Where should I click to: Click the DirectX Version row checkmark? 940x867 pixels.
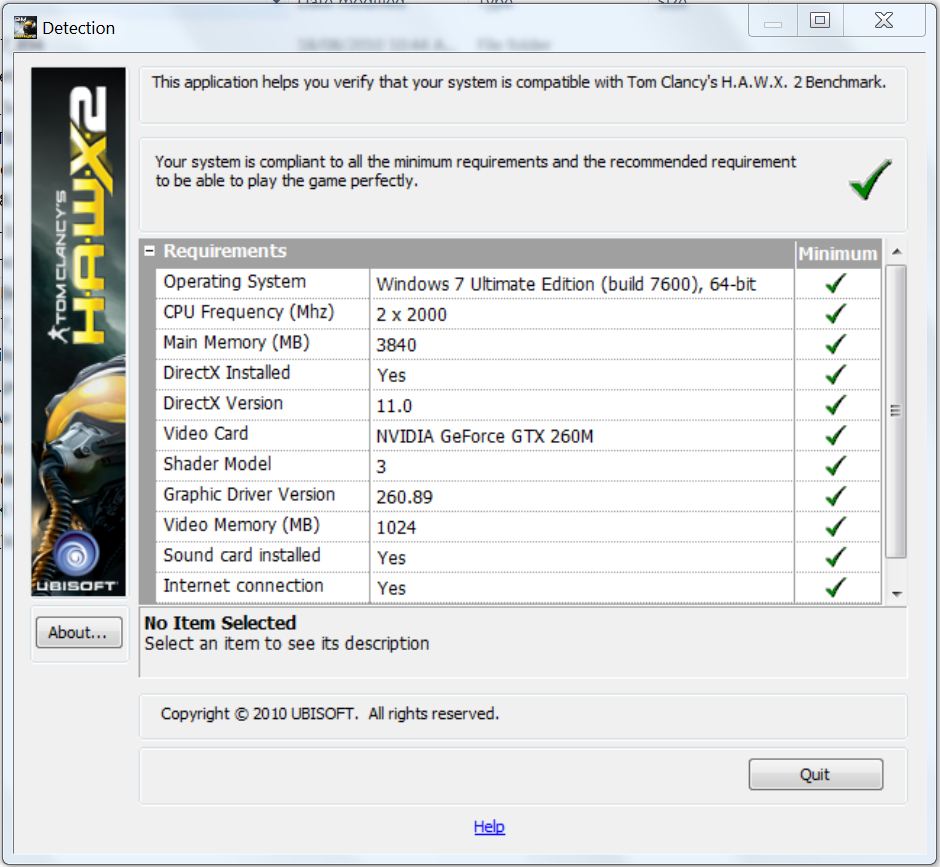pyautogui.click(x=836, y=405)
